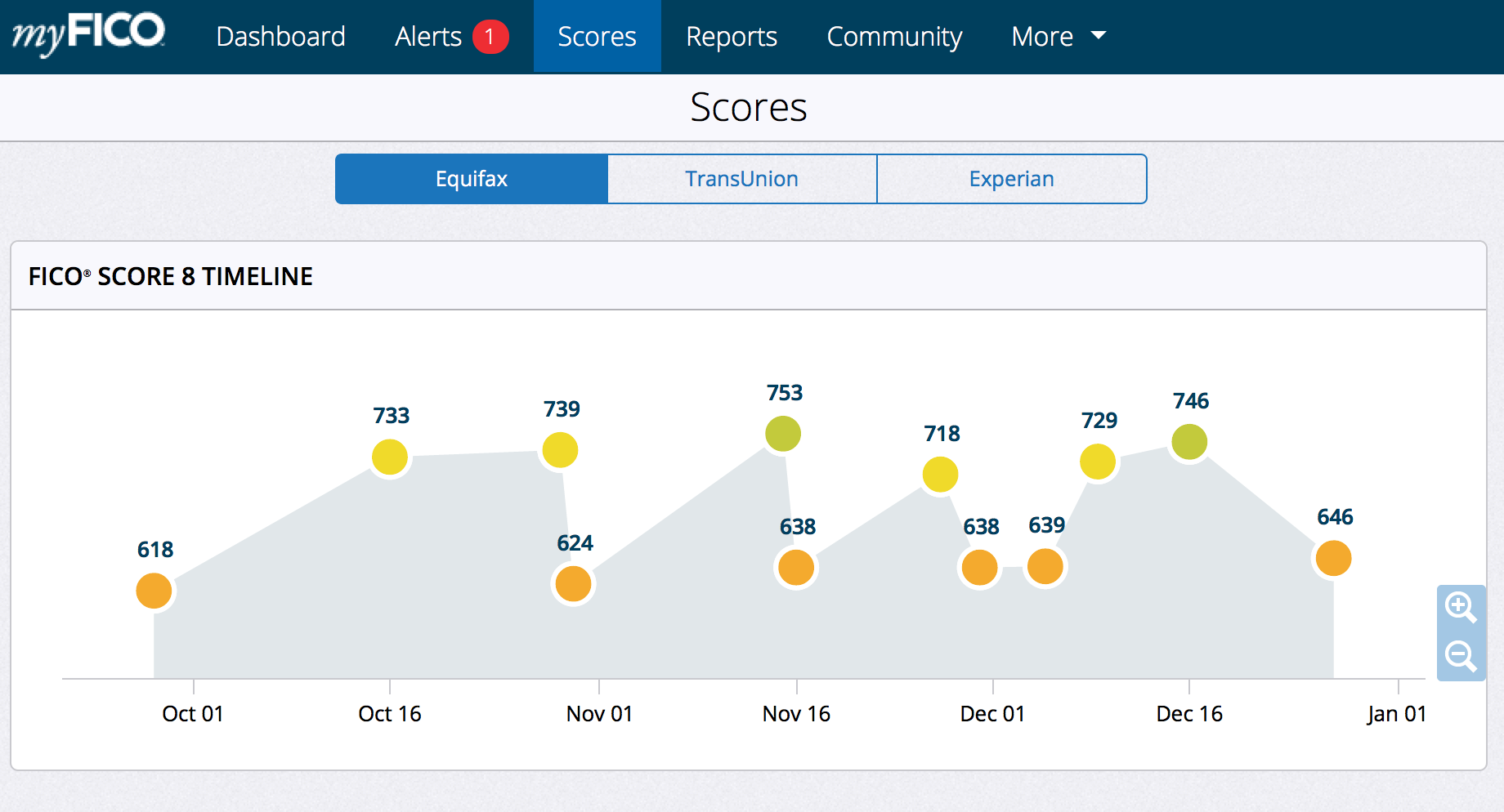Zoom out on the timeline chart
The width and height of the screenshot is (1504, 812).
[x=1461, y=657]
